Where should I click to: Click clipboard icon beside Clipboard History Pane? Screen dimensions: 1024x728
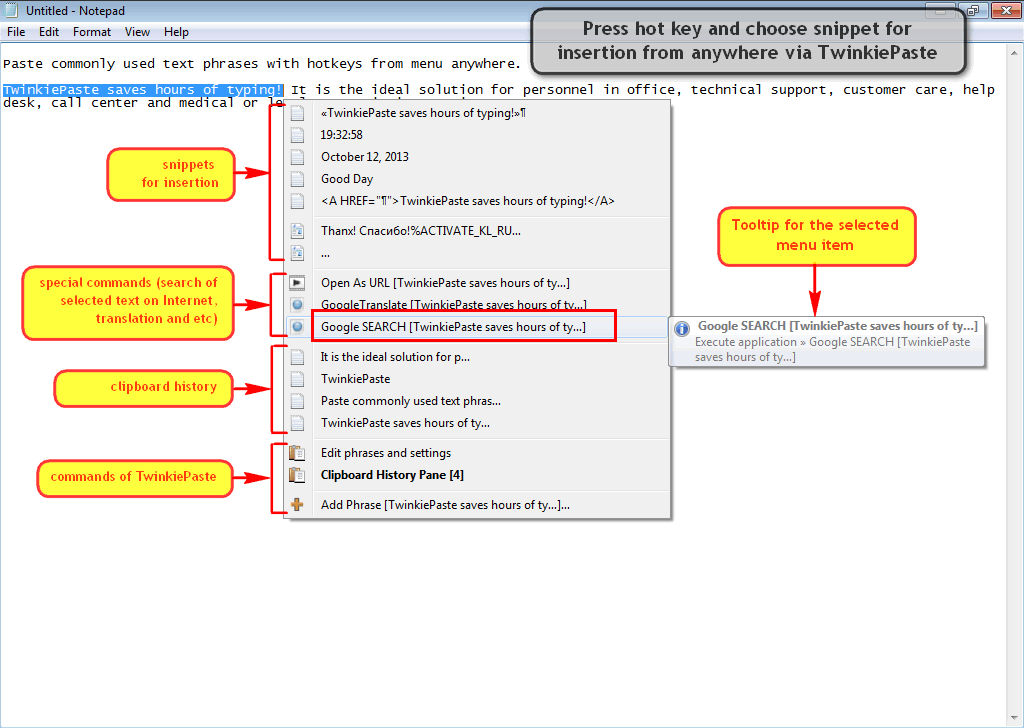click(x=297, y=475)
